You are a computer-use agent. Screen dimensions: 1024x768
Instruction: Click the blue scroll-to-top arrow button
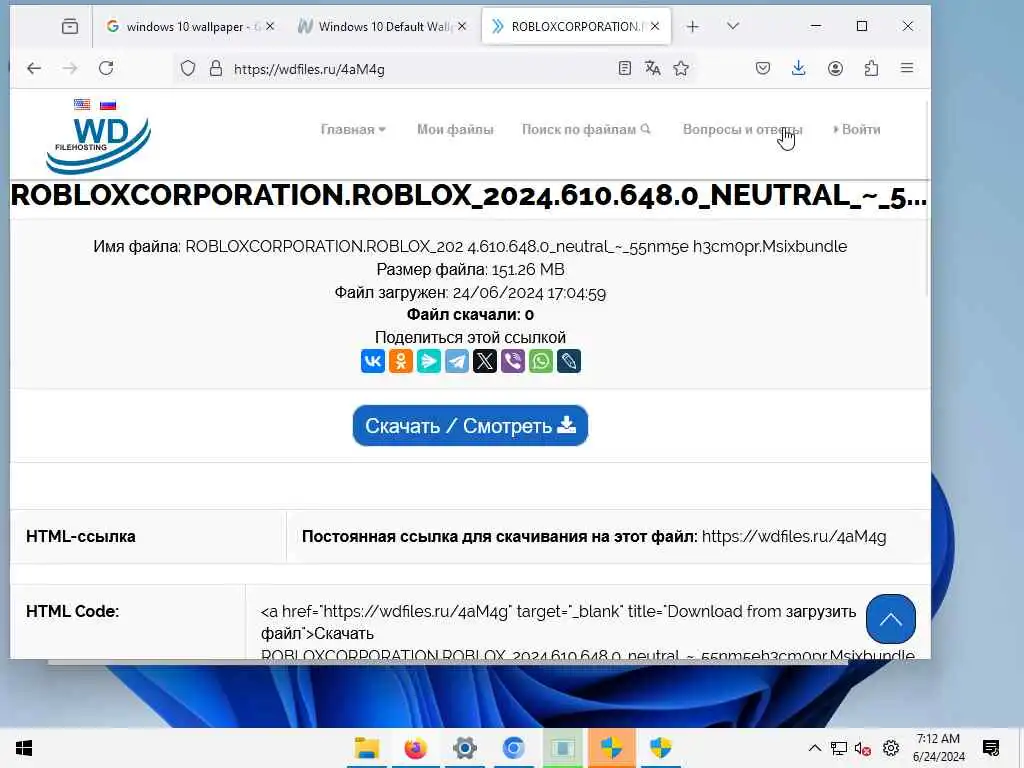coord(891,618)
